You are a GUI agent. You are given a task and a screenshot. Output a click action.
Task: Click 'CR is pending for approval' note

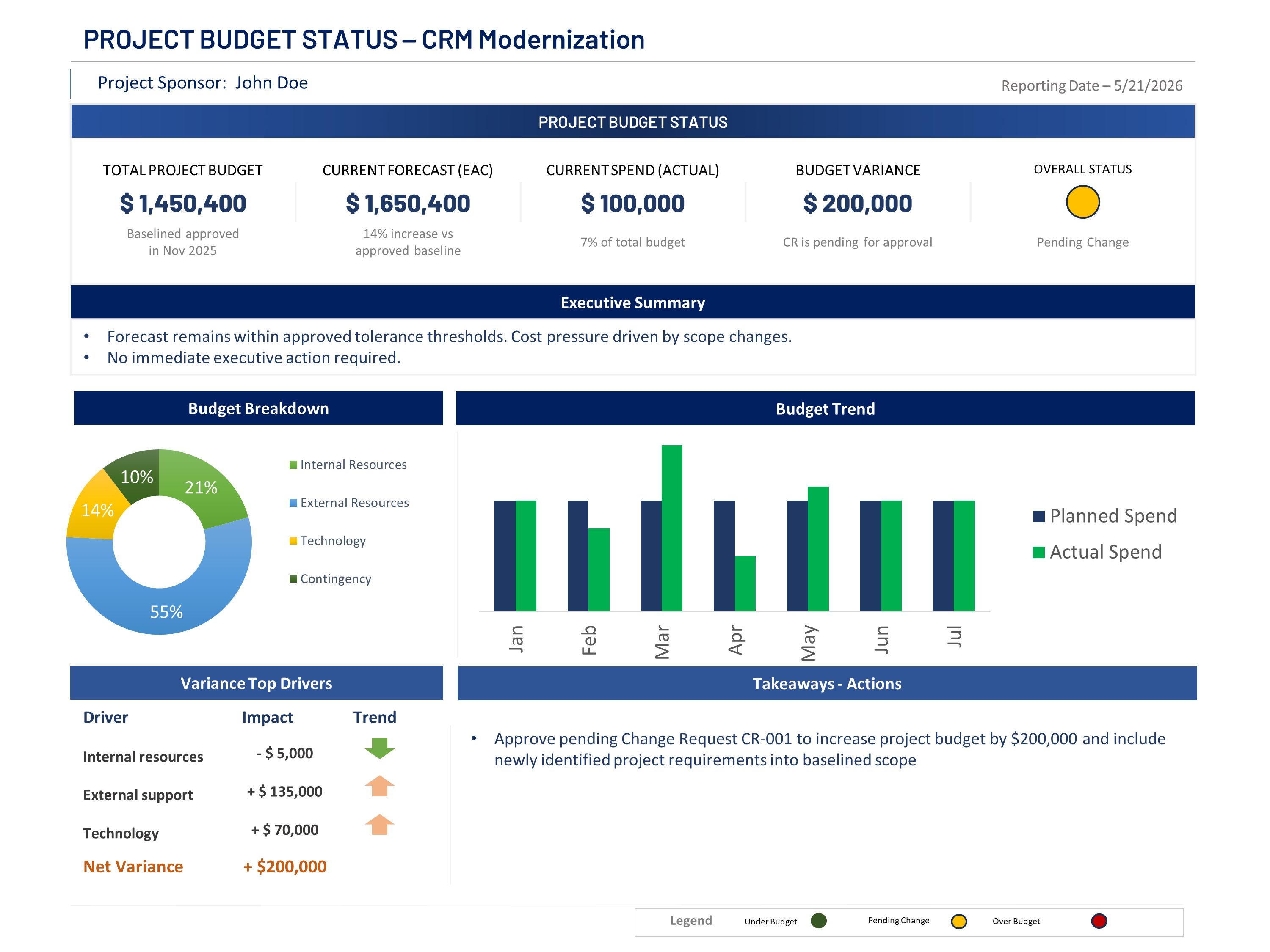click(858, 242)
